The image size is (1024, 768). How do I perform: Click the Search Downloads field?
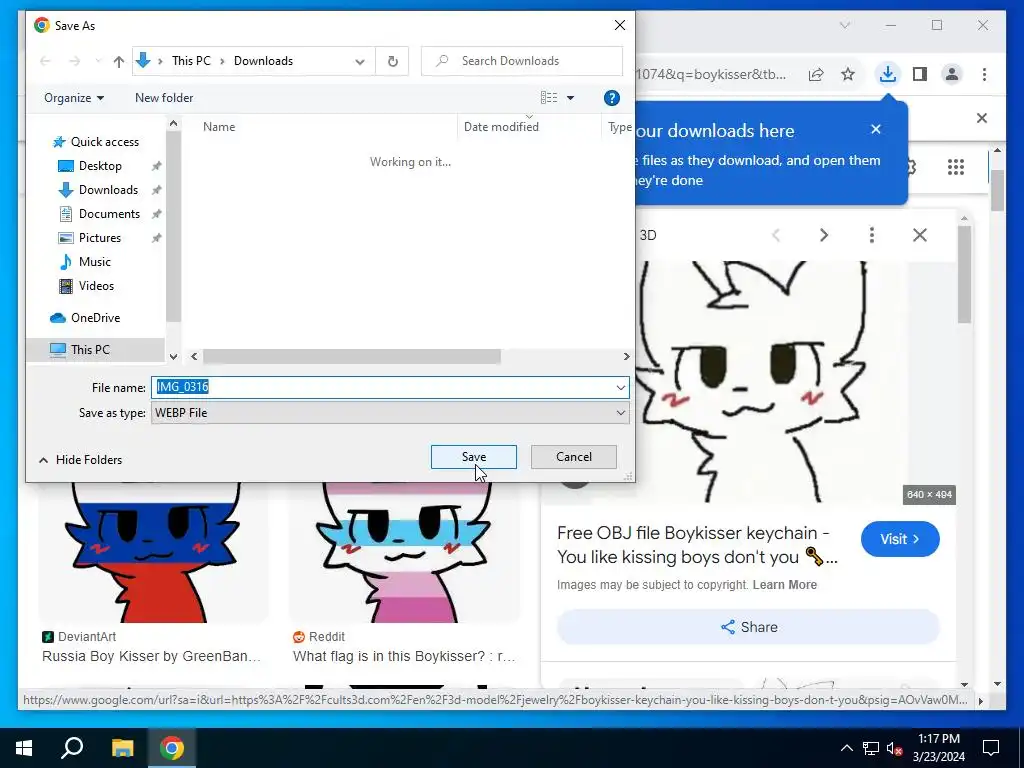point(522,61)
